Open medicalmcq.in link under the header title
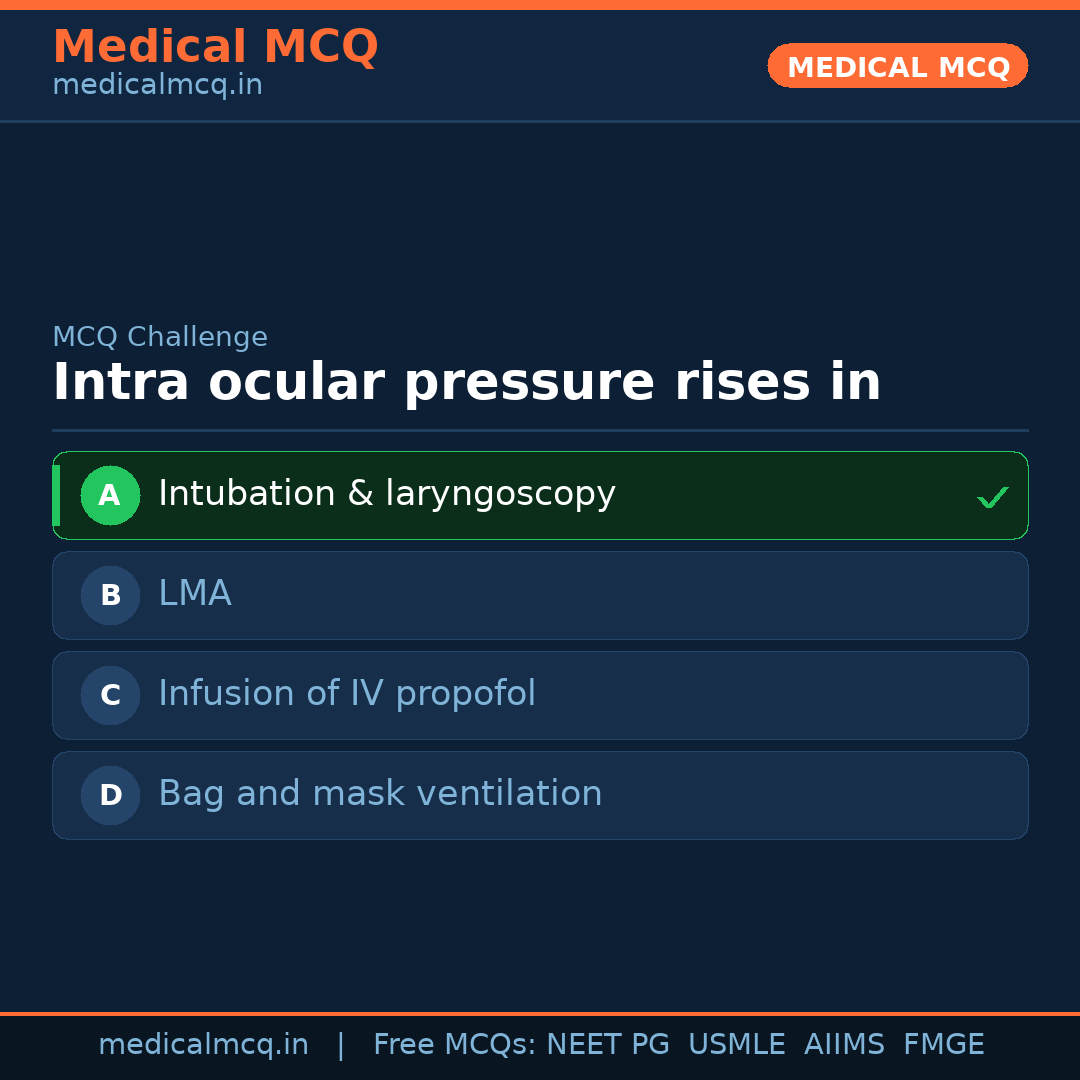This screenshot has height=1080, width=1080. pos(157,86)
